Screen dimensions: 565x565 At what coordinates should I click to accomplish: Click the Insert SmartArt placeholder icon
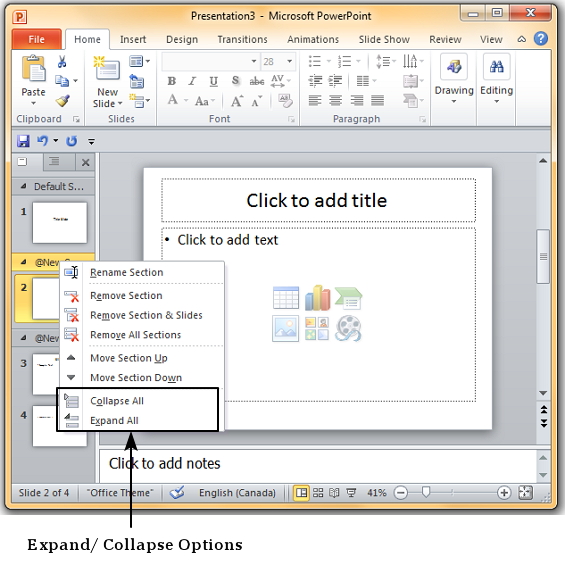pyautogui.click(x=348, y=298)
